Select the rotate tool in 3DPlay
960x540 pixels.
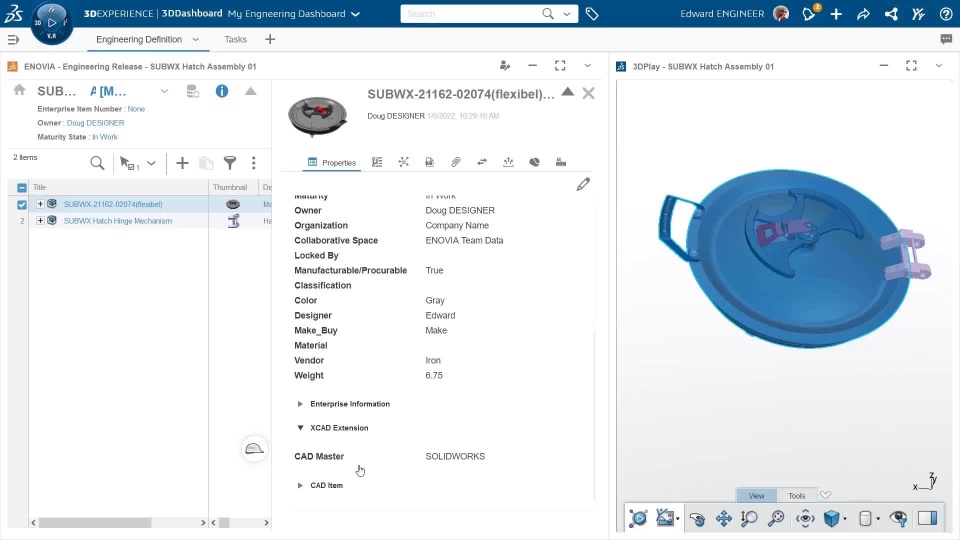coord(697,519)
